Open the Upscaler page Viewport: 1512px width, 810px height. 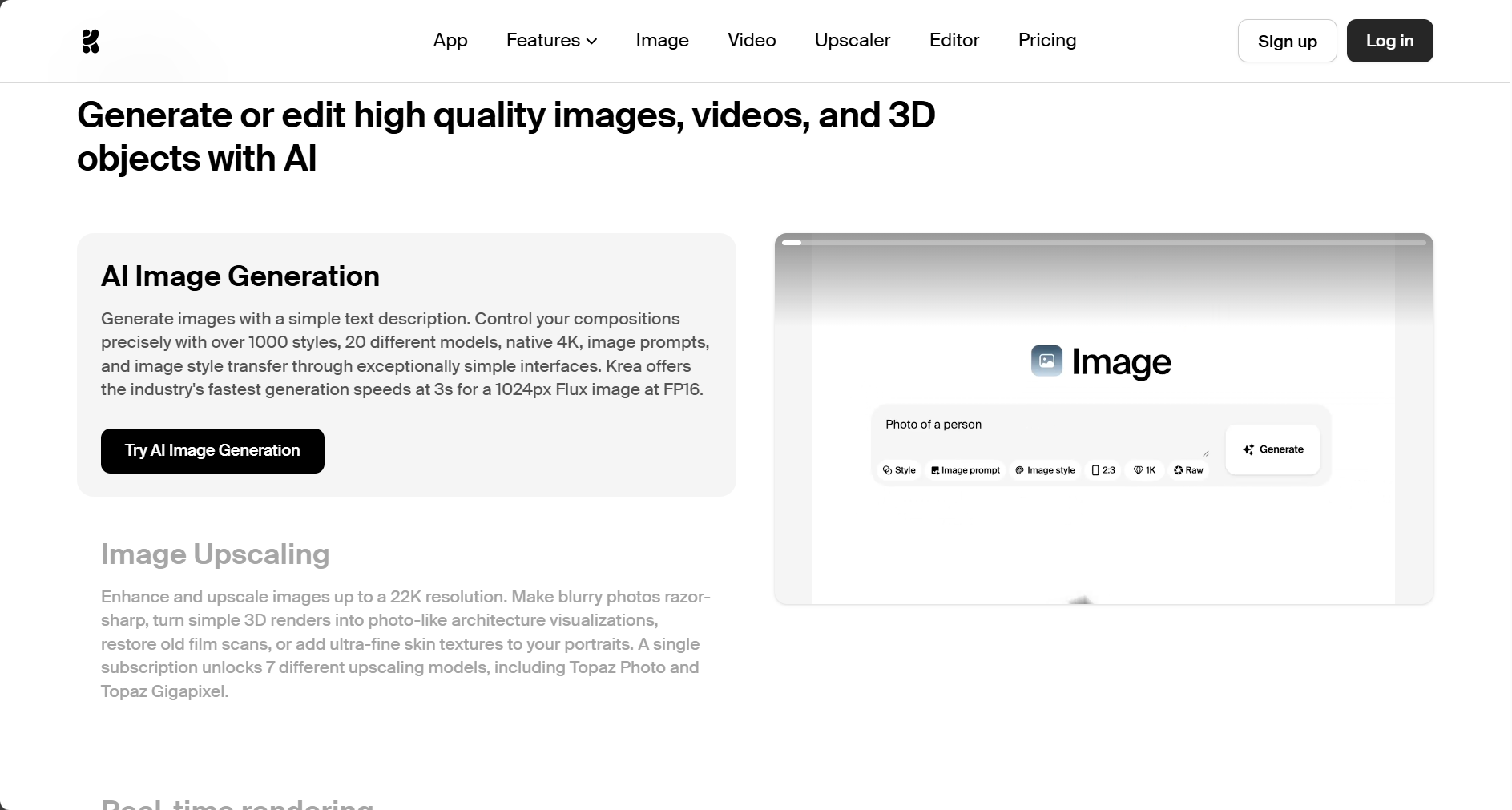pyautogui.click(x=853, y=40)
